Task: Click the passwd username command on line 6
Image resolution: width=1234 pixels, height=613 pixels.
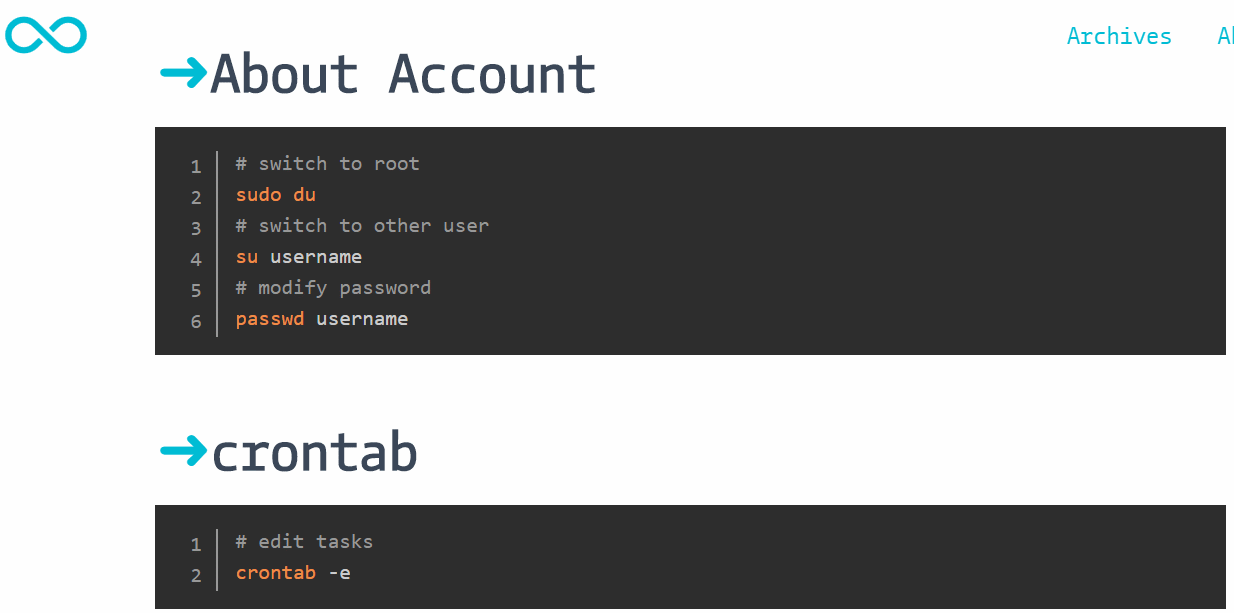Action: (x=321, y=318)
